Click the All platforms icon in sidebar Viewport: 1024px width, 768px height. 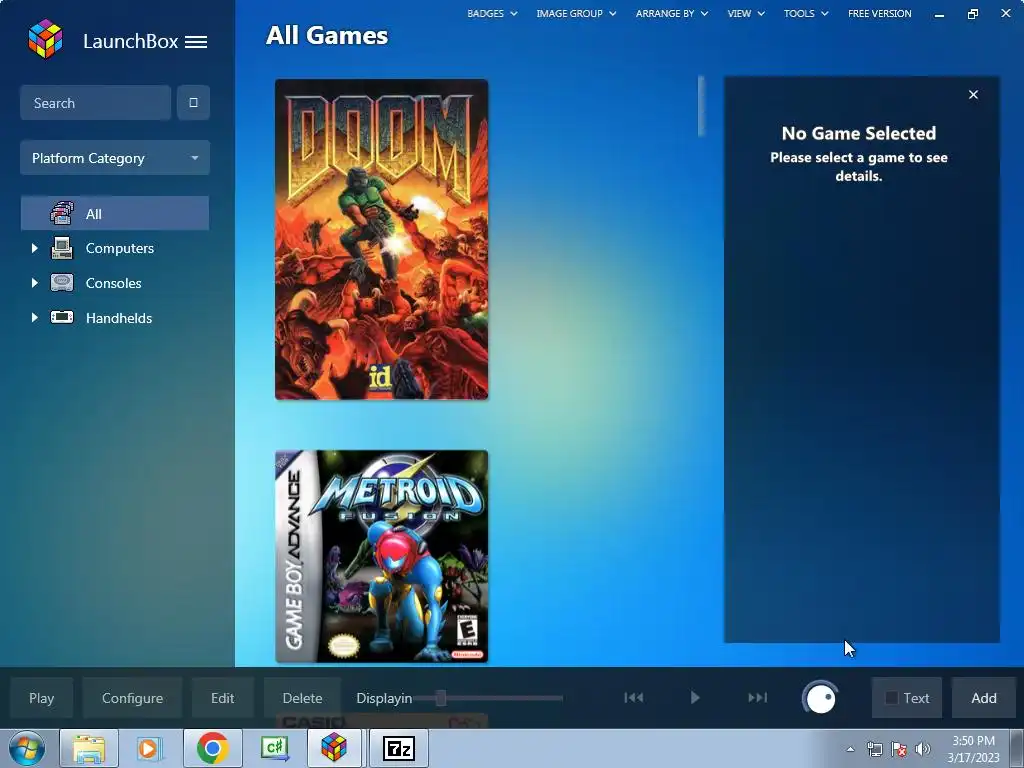pos(62,214)
